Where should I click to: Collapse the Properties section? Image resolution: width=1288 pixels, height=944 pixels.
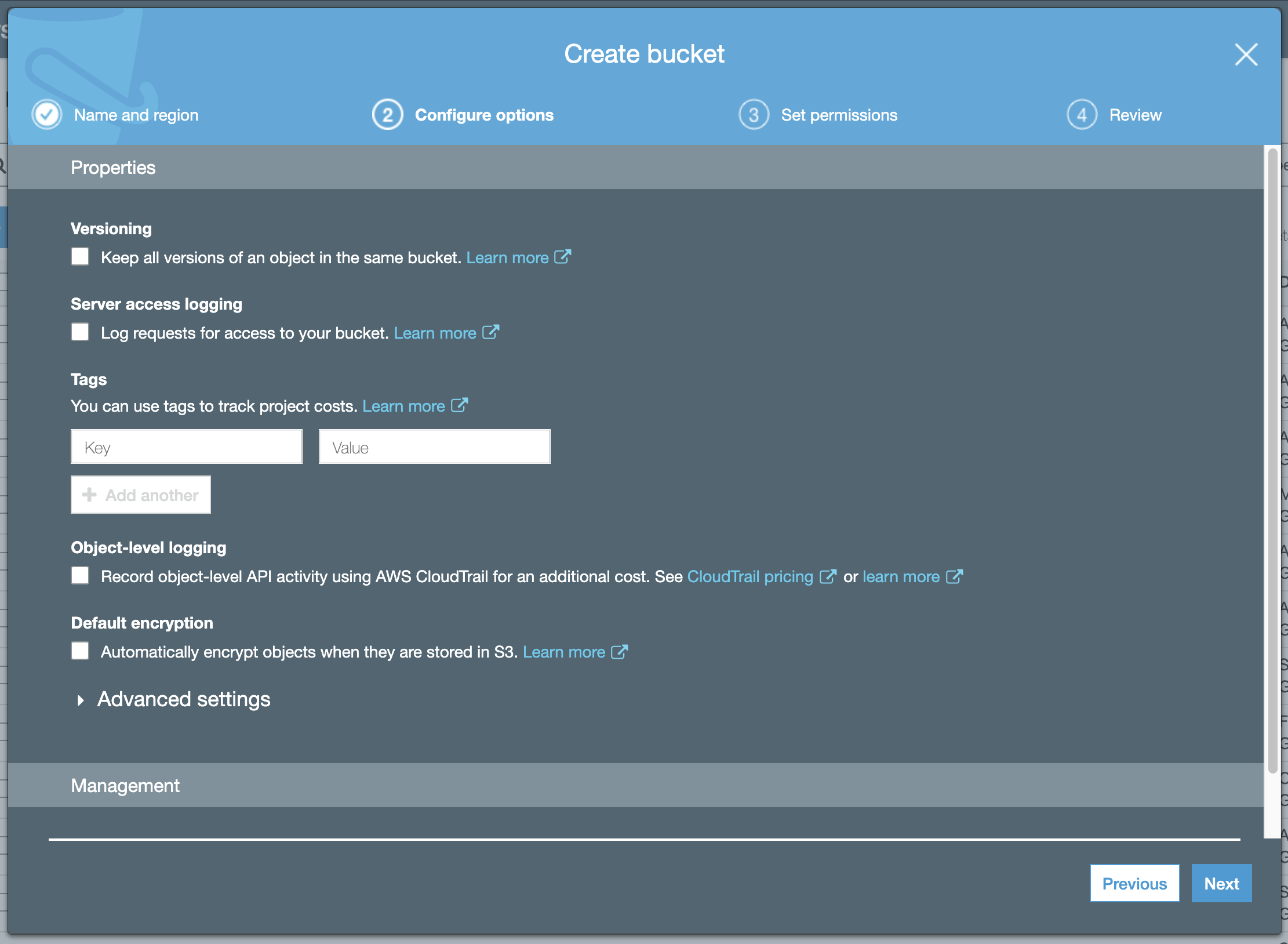point(113,167)
